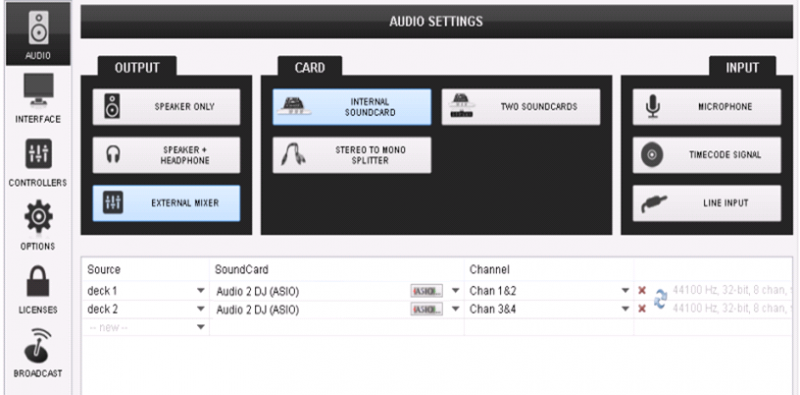Switch to the Audio settings tab
Viewport: 800px width, 395px height.
(x=38, y=33)
